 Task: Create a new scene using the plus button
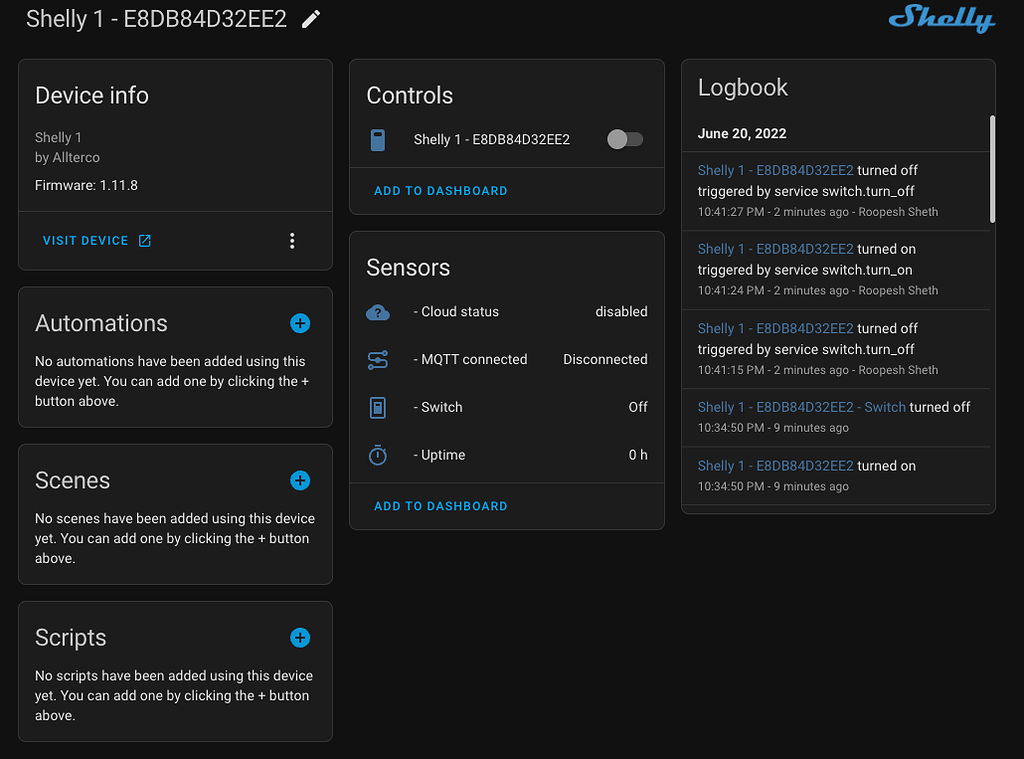tap(300, 480)
